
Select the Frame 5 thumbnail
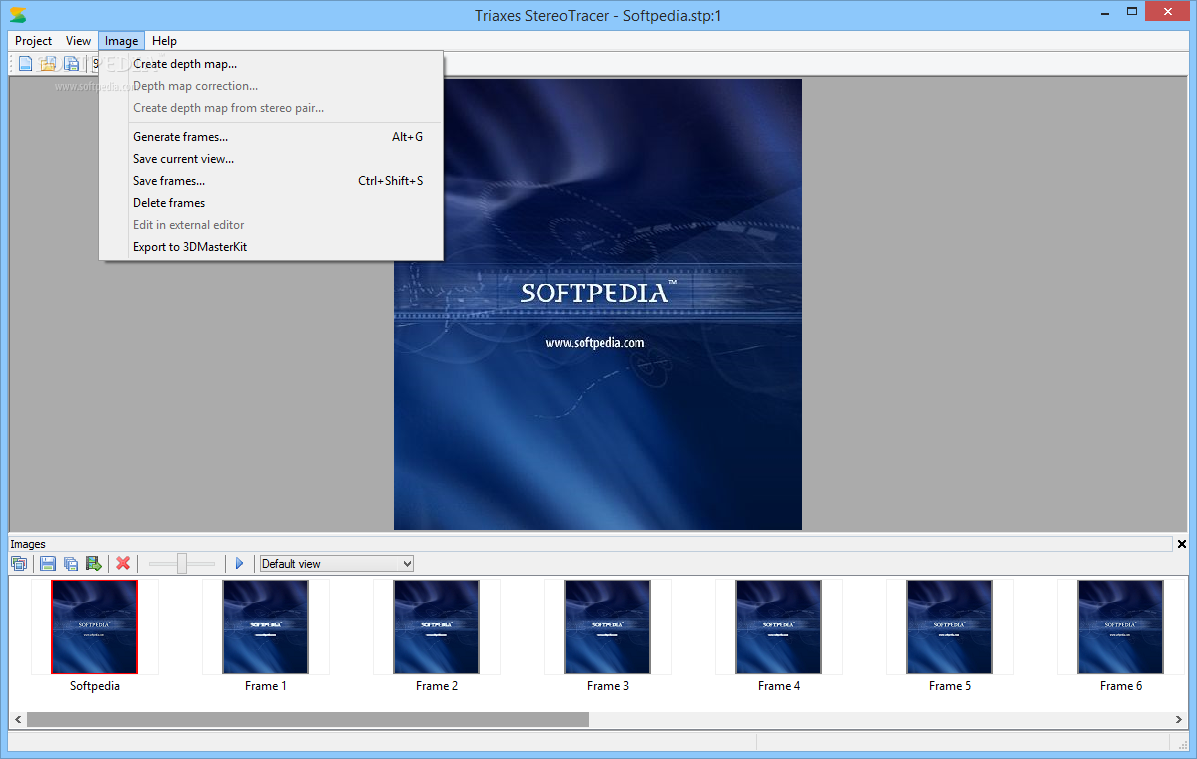[950, 627]
